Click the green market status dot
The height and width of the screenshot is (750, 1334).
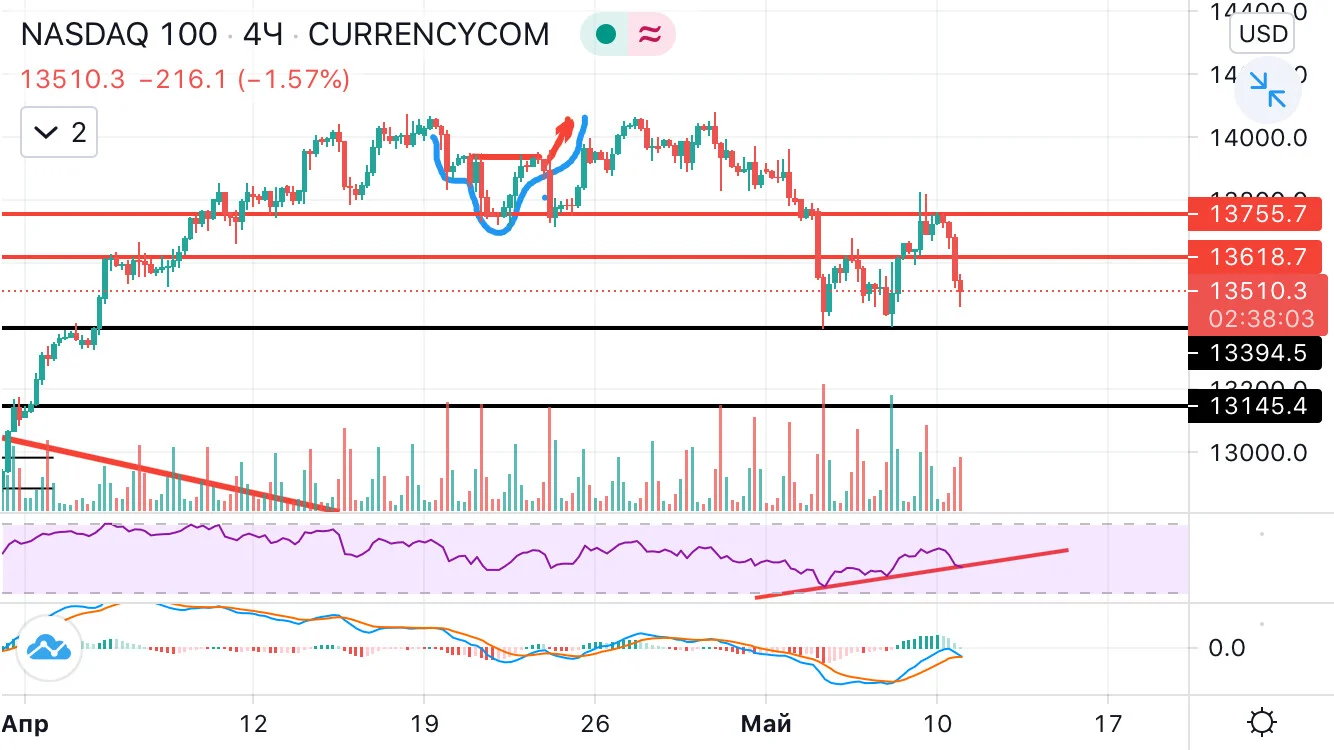[604, 35]
